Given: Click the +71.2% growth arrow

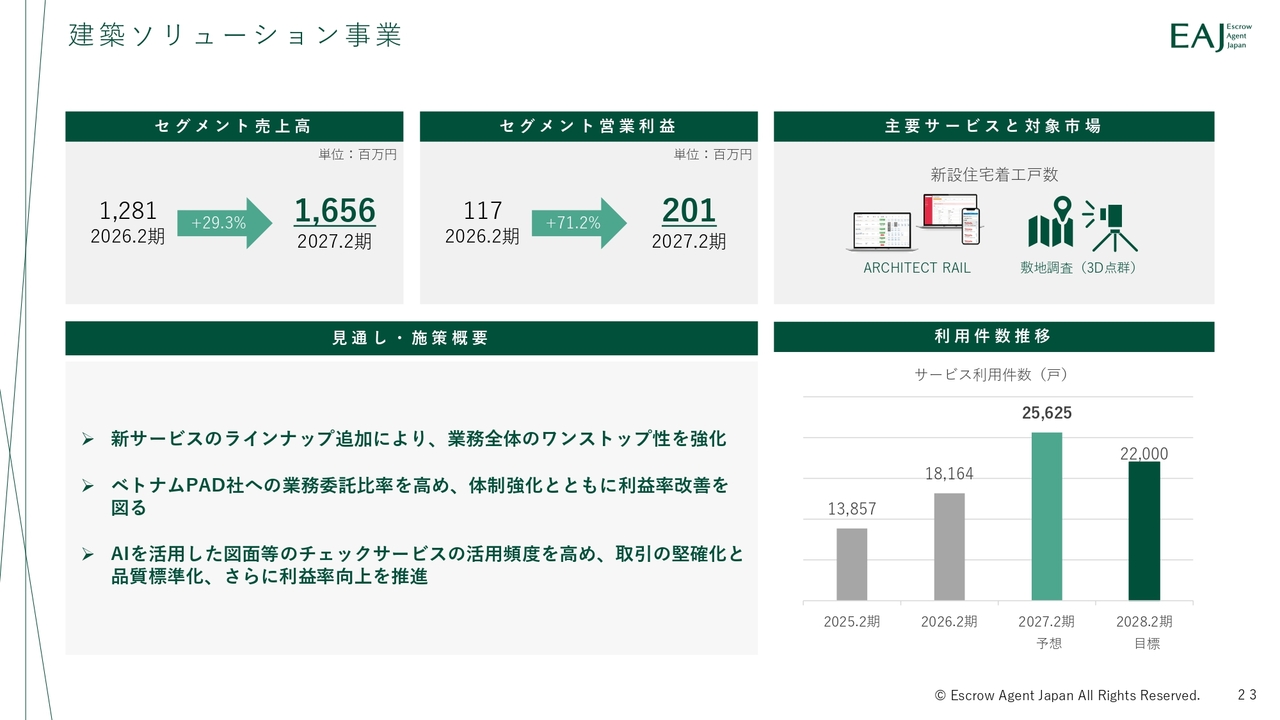Looking at the screenshot, I should 578,223.
